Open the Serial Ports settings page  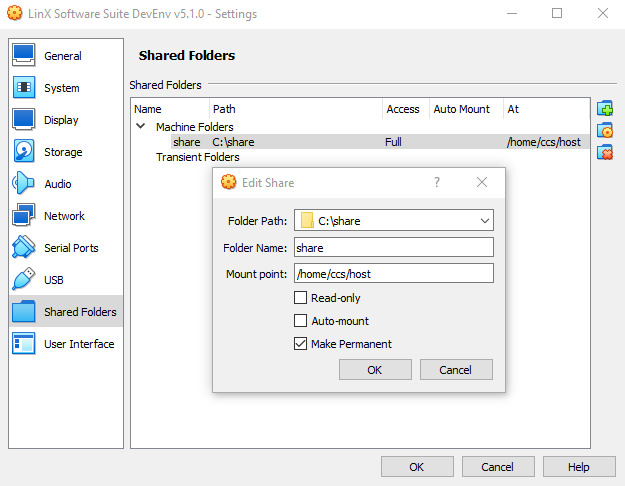click(66, 247)
